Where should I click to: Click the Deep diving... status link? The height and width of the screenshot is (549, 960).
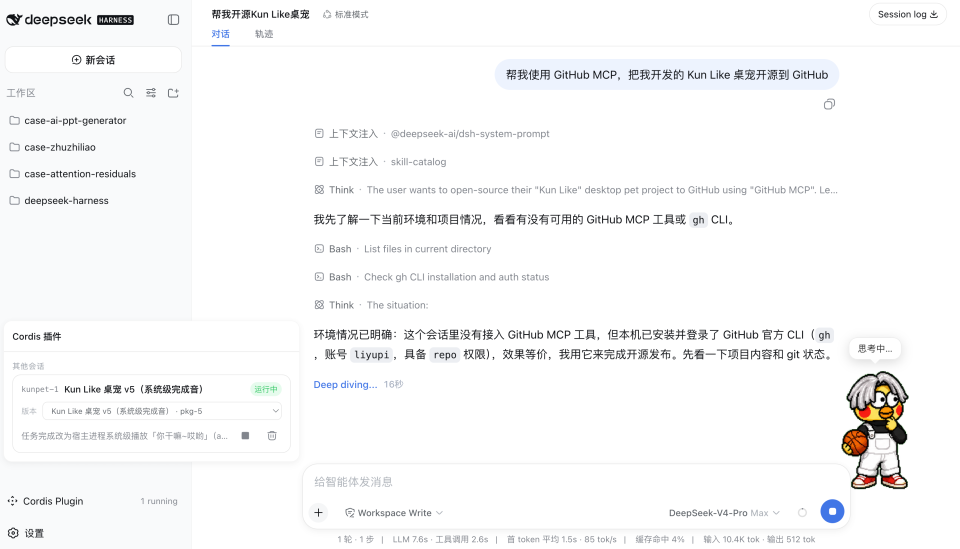(345, 384)
